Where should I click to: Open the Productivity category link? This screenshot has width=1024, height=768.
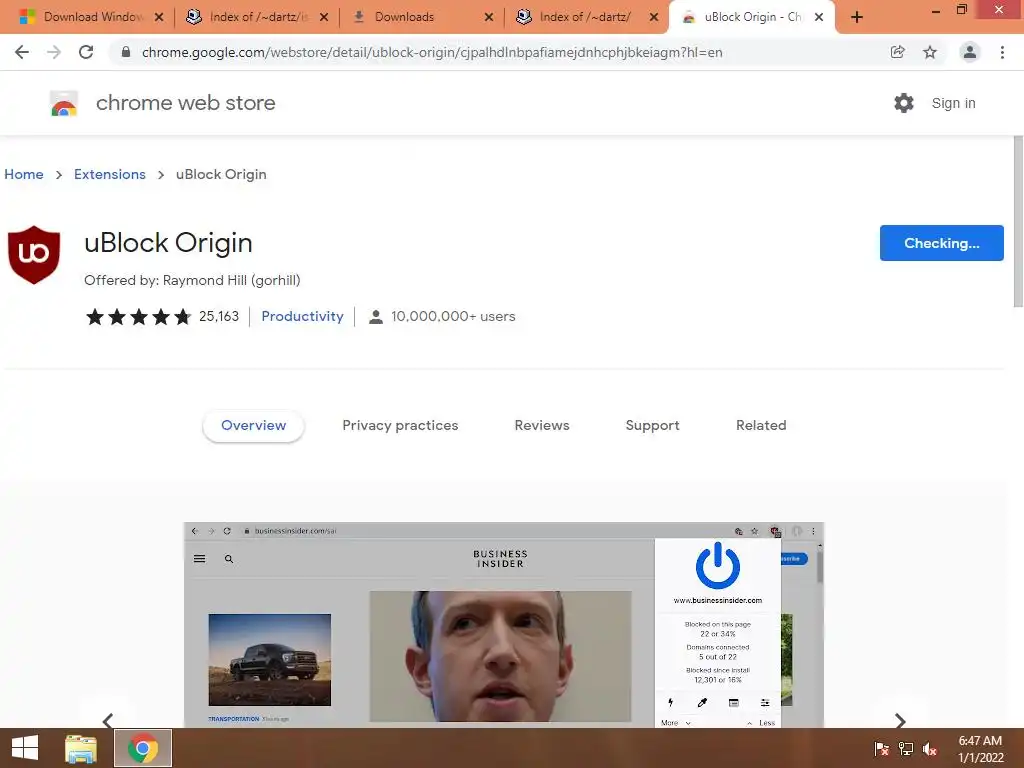pyautogui.click(x=302, y=316)
